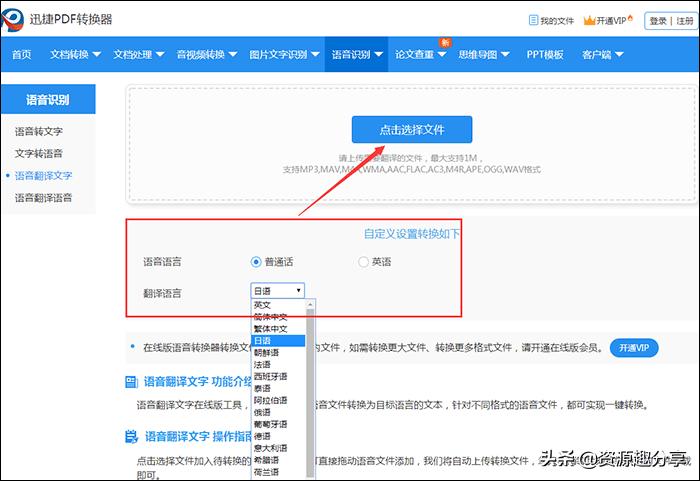Image resolution: width=700 pixels, height=481 pixels.
Task: Choose 荷兰语 in language list
Action: [278, 472]
